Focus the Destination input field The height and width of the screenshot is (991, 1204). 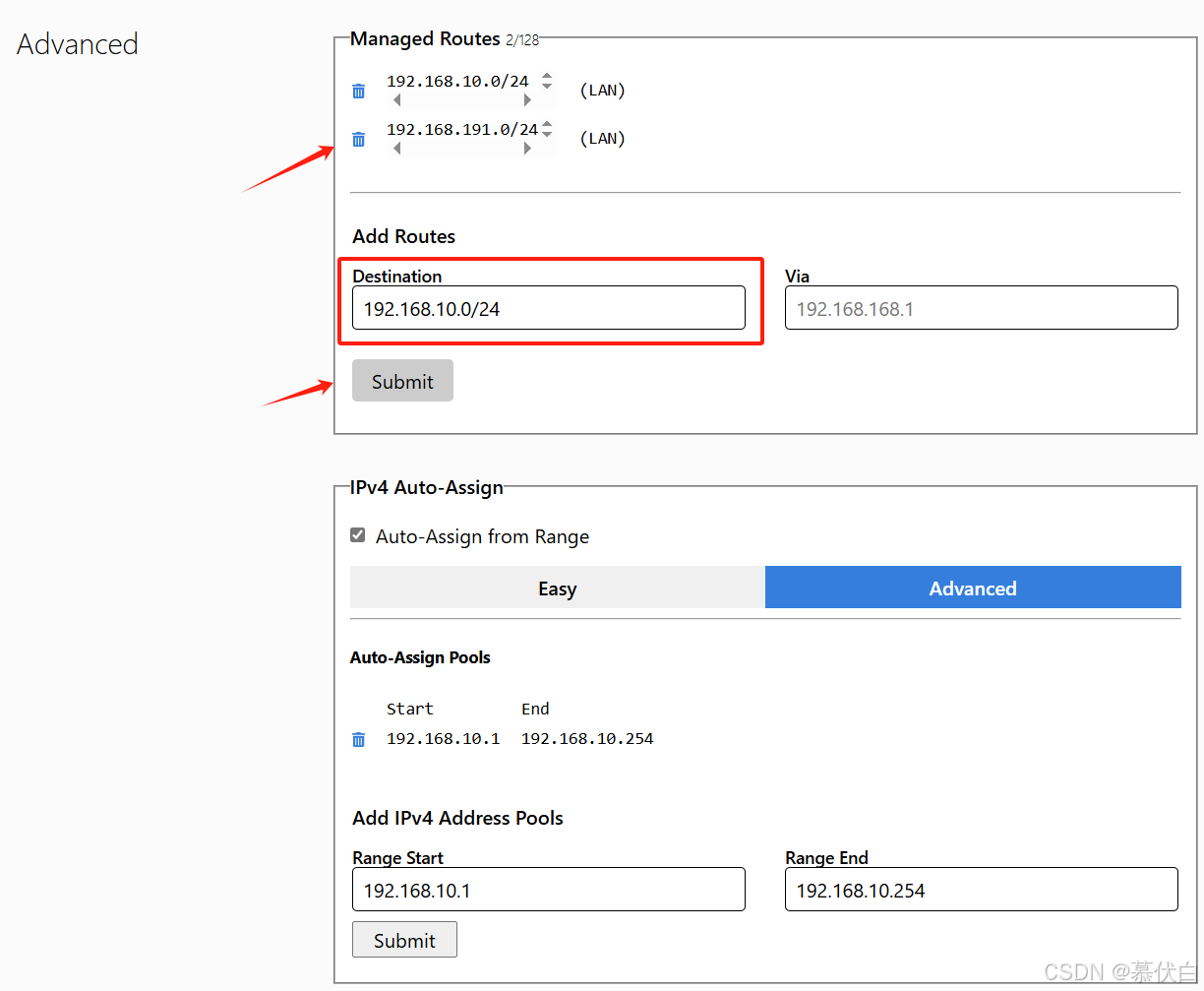click(x=548, y=308)
